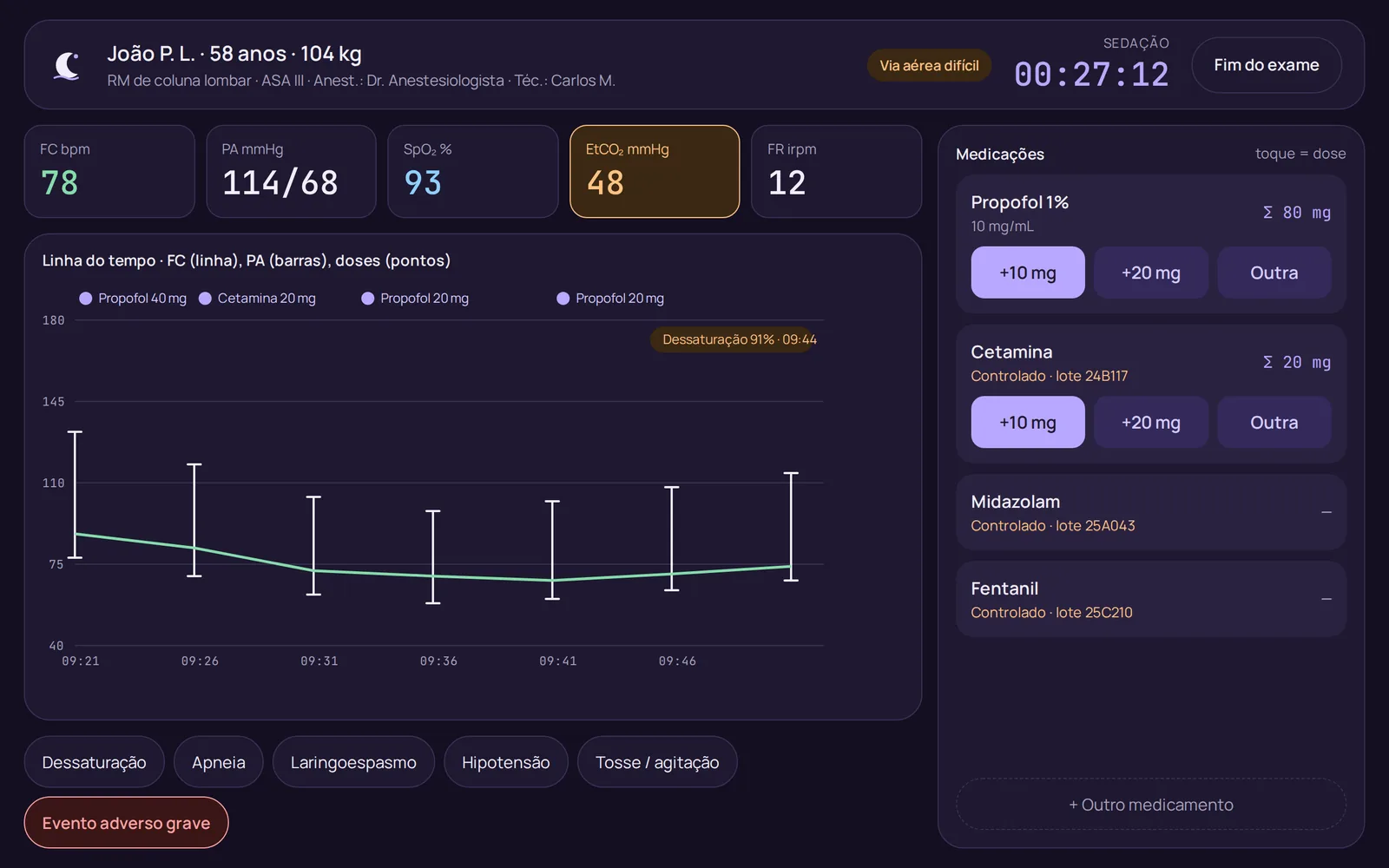This screenshot has width=1389, height=868.
Task: Select the SpO₂ % vital card
Action: click(x=472, y=171)
